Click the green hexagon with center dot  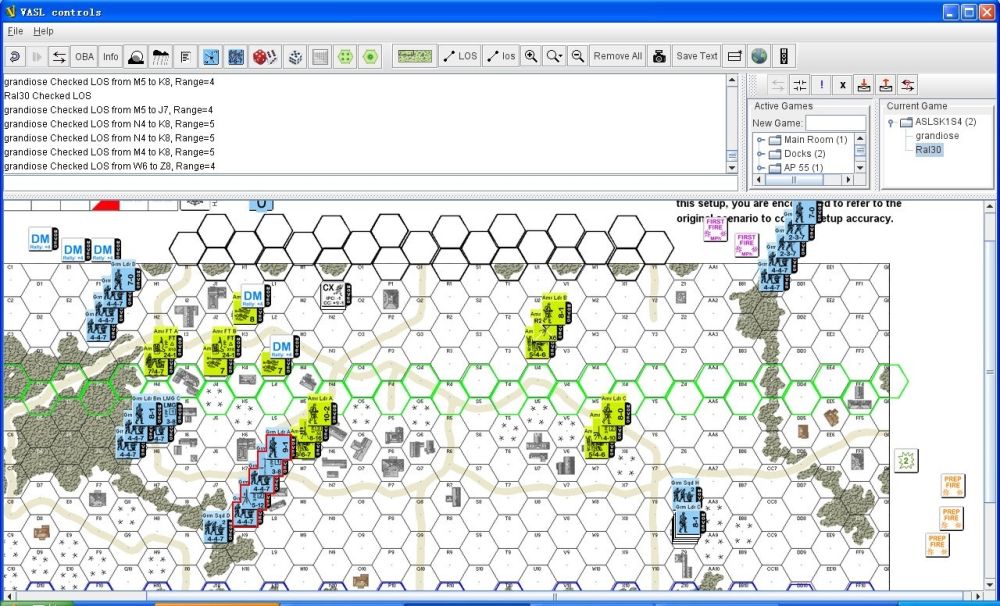pyautogui.click(x=370, y=56)
